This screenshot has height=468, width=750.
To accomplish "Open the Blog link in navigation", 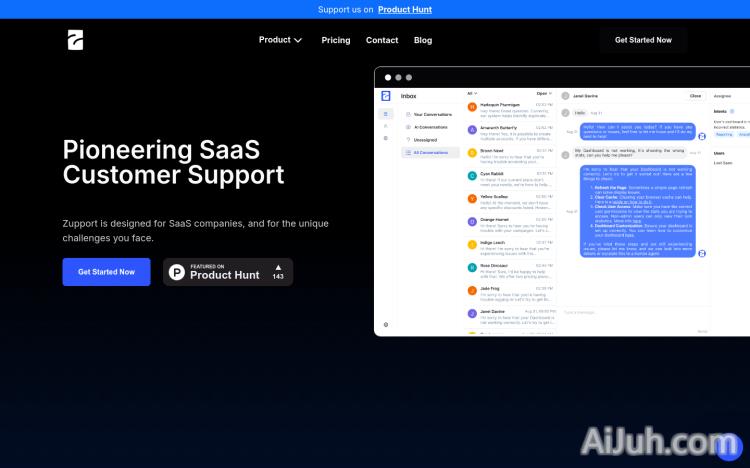I will [423, 40].
